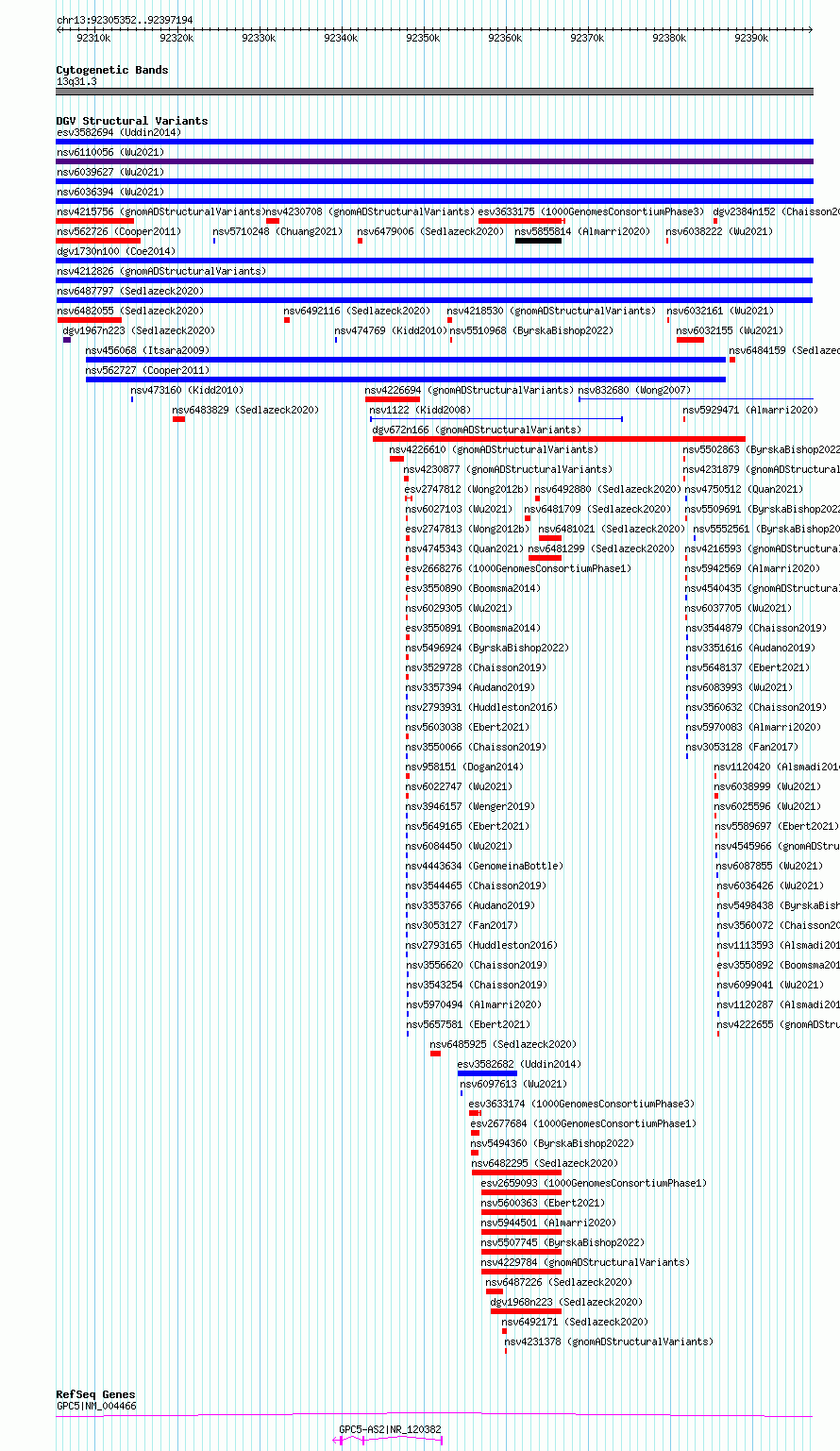Click nsv6482295 (Sedlazeck2020) label
The image size is (840, 1451).
coord(546,1163)
